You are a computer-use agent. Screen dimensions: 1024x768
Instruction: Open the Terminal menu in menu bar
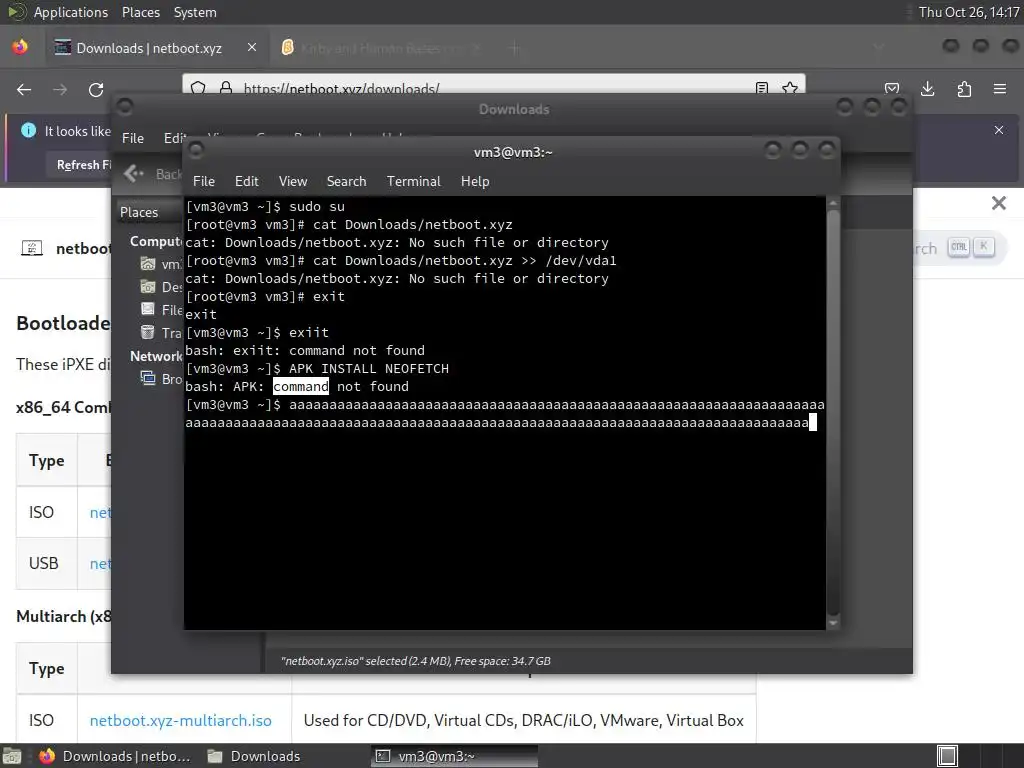[413, 181]
